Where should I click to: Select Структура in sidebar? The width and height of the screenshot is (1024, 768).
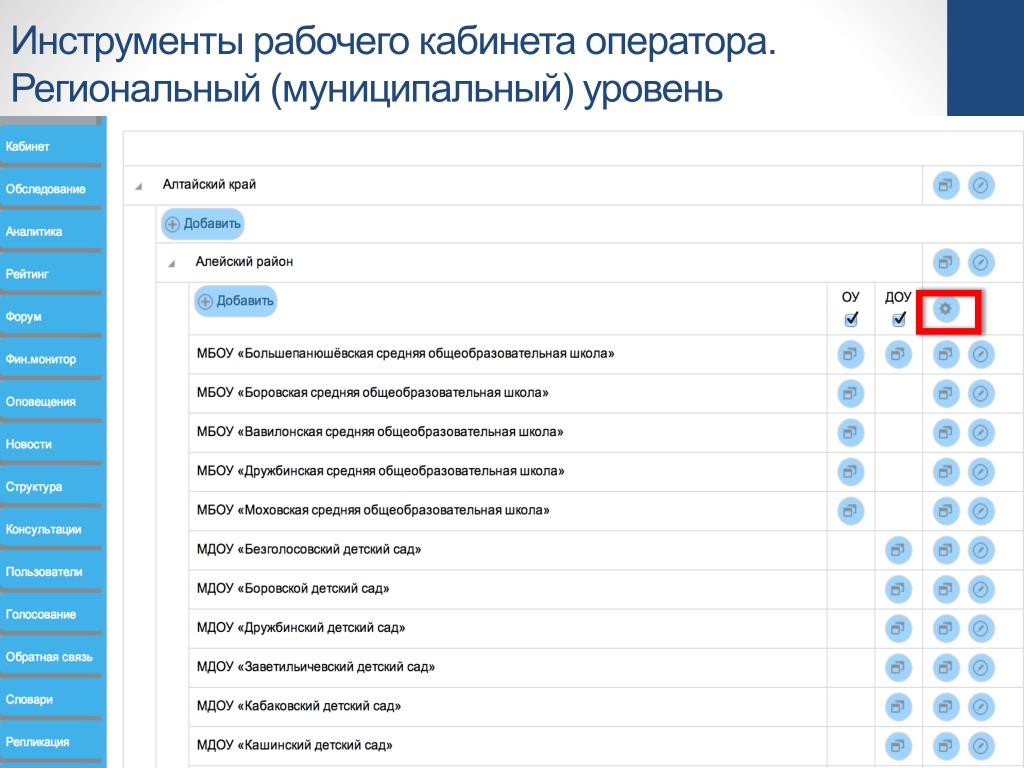[x=51, y=487]
